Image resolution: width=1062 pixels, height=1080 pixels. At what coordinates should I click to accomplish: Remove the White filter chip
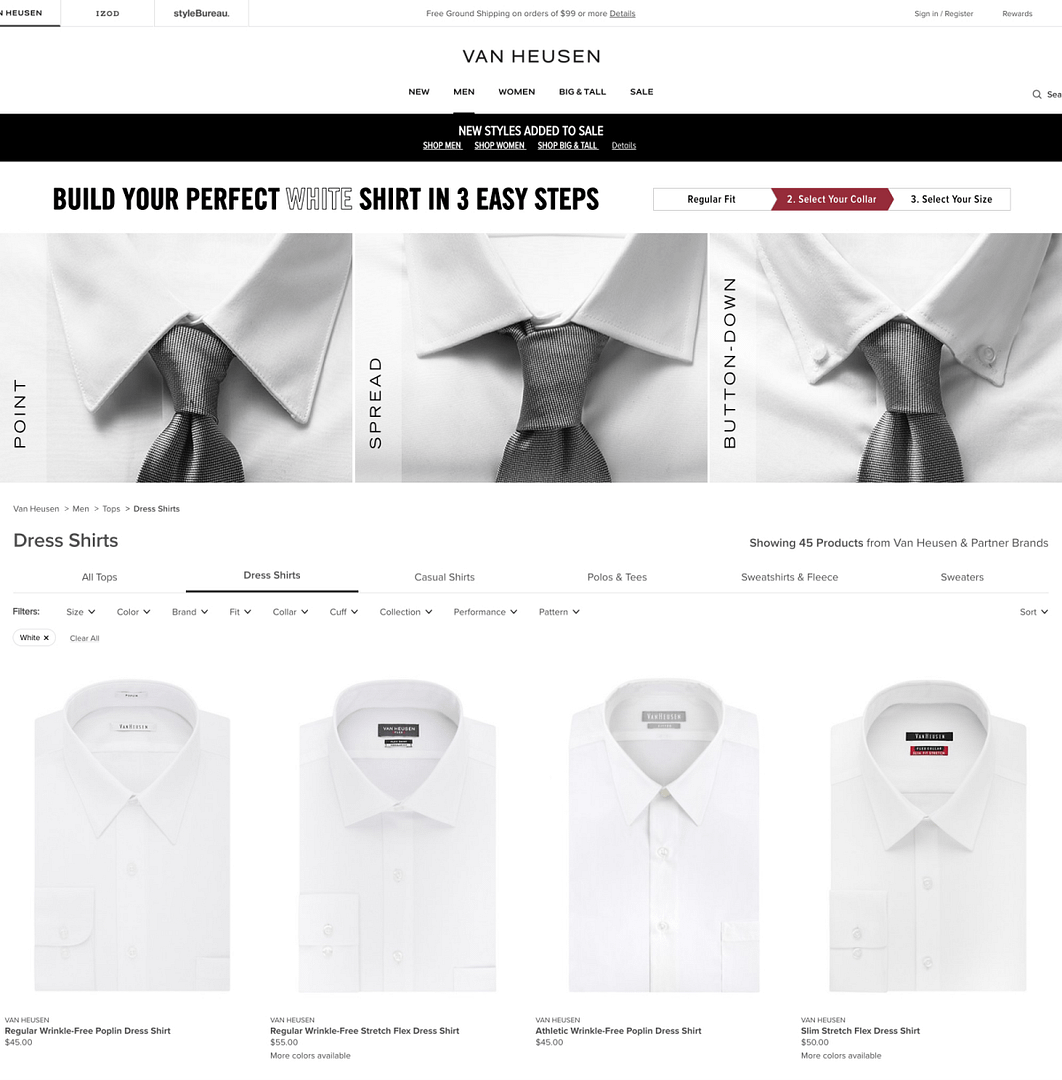click(x=46, y=638)
